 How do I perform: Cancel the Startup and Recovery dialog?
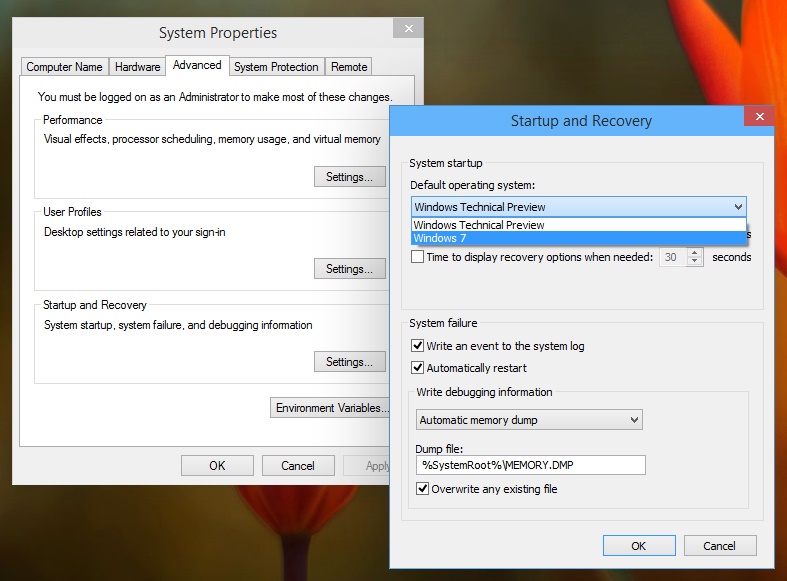pyautogui.click(x=720, y=546)
